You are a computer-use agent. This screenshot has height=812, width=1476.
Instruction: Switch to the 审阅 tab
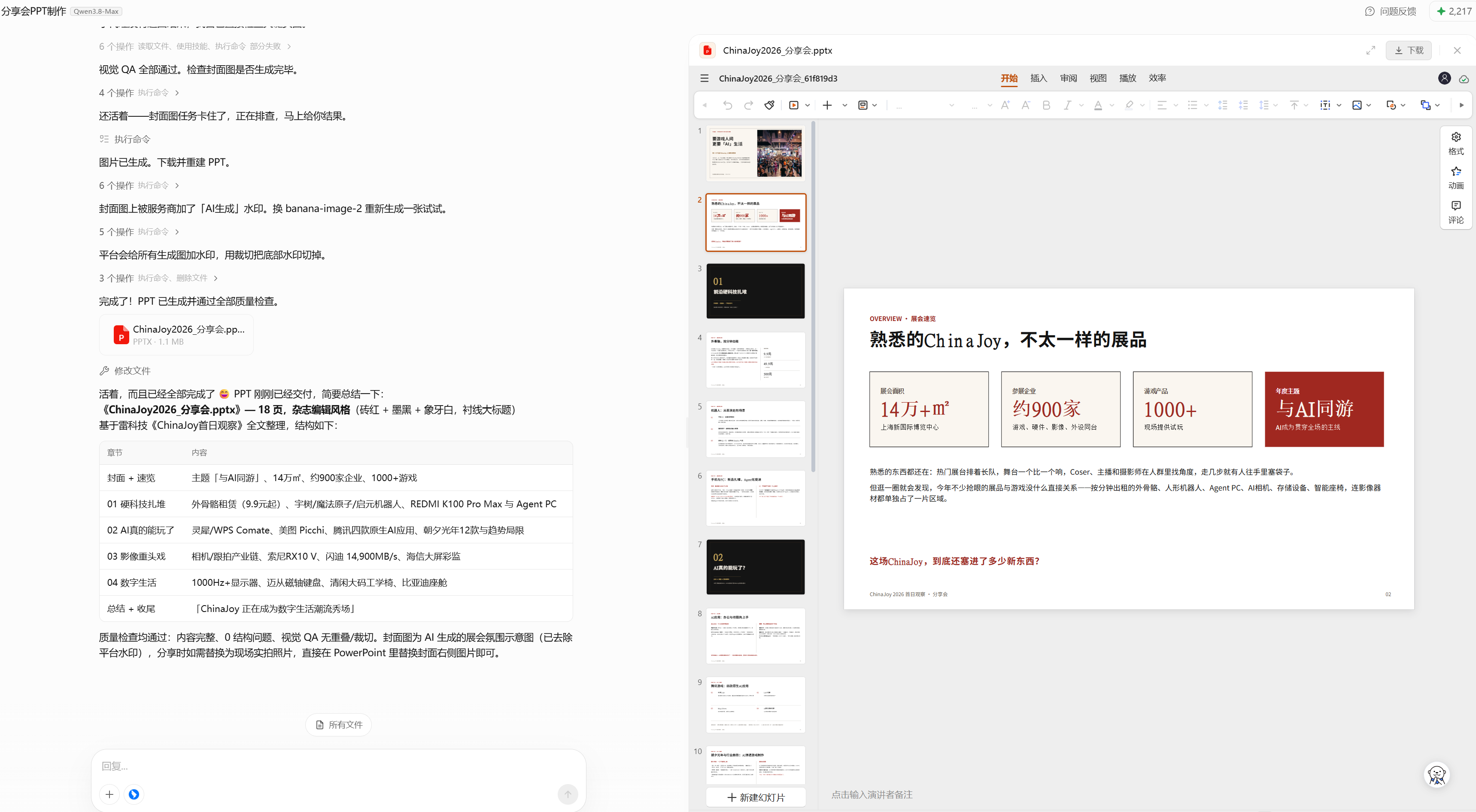[1068, 79]
